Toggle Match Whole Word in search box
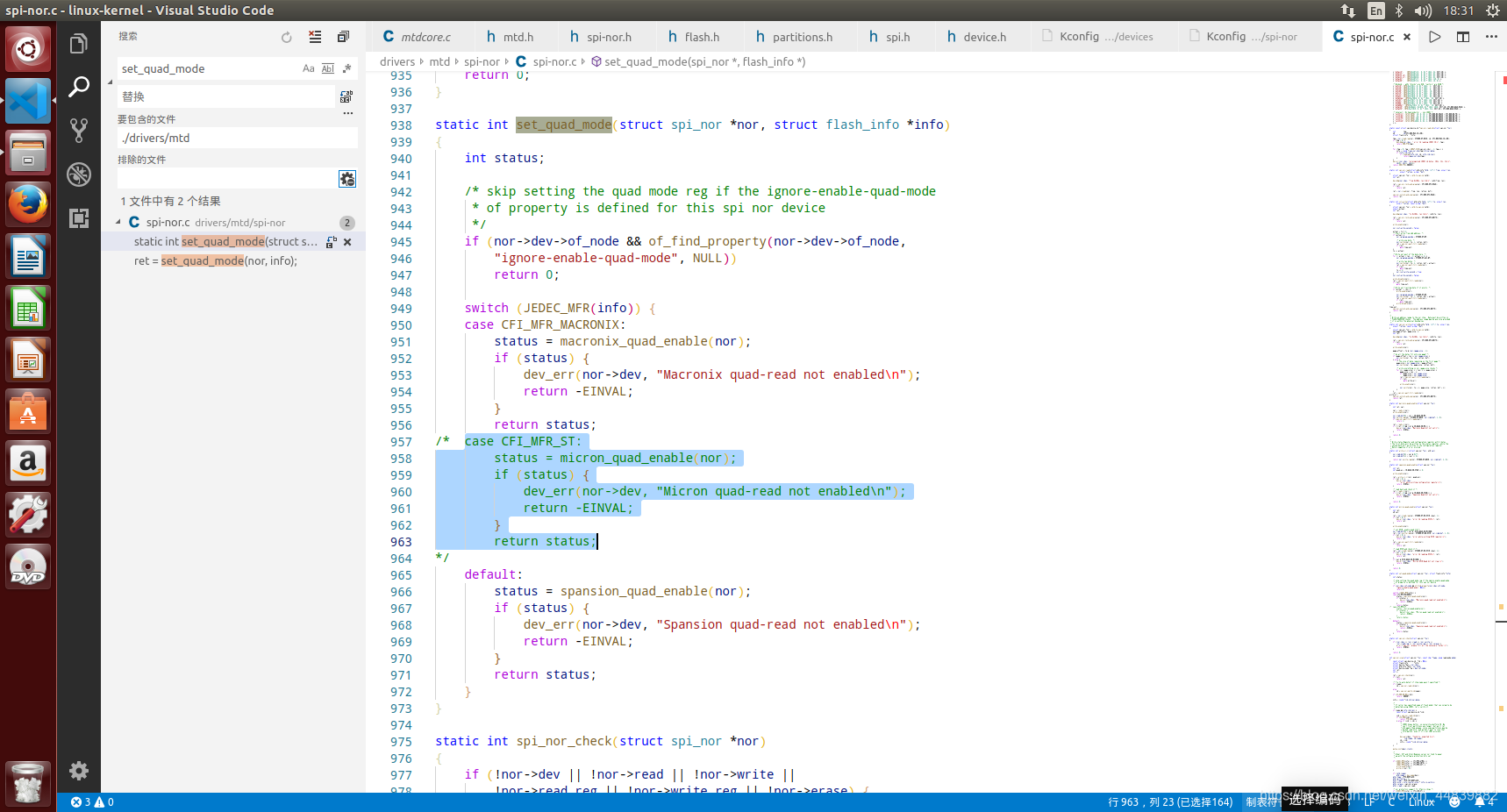Viewport: 1507px width, 812px height. 328,68
